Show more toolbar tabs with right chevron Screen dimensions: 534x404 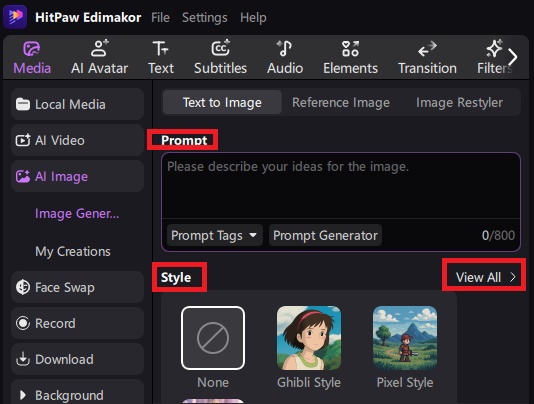513,57
